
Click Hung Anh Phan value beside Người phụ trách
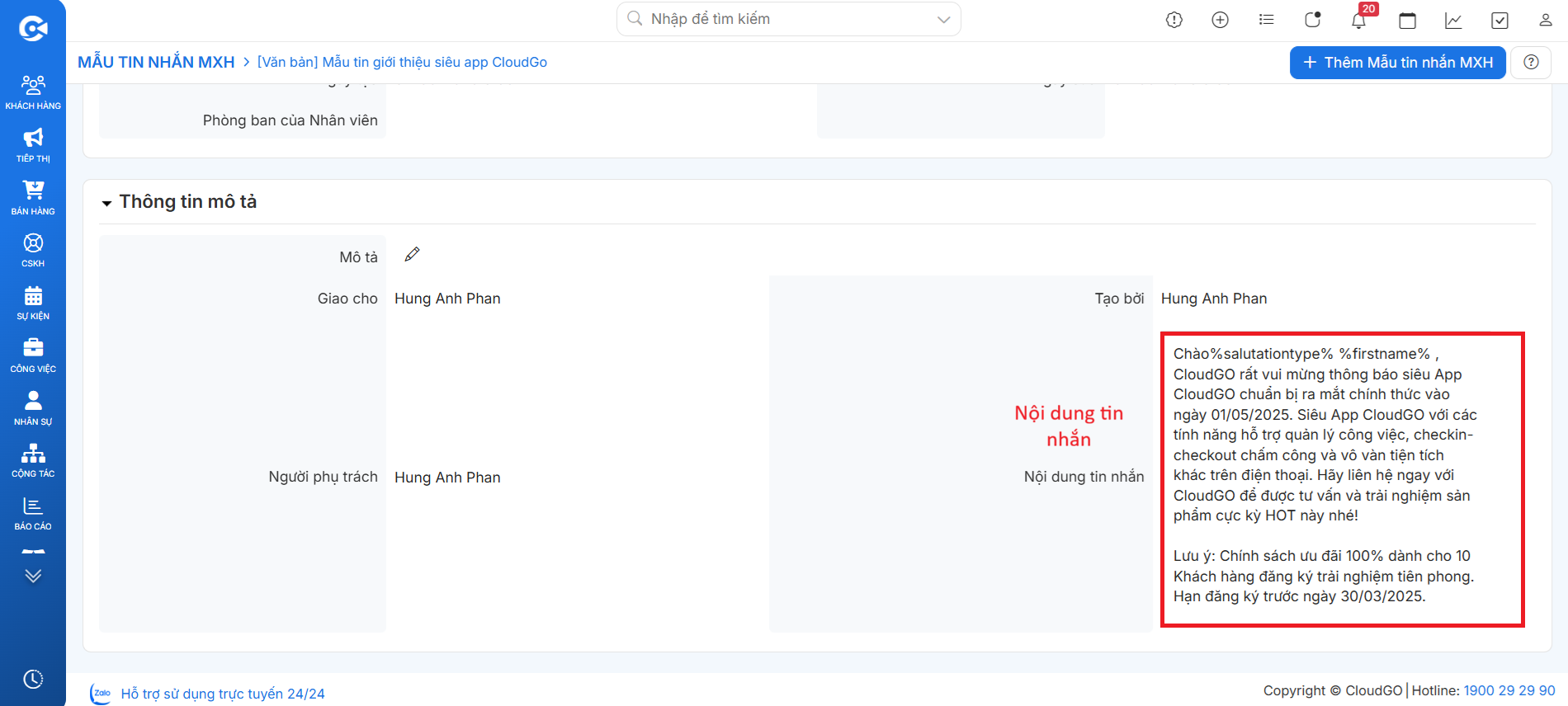[x=447, y=478]
